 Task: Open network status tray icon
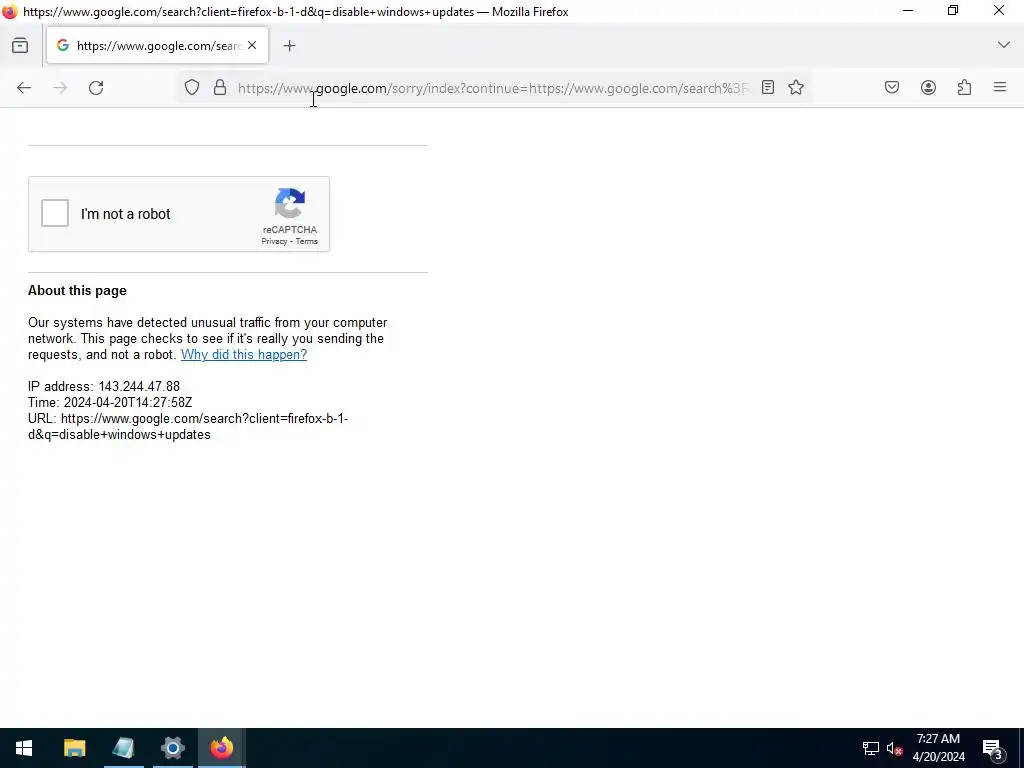(x=871, y=748)
